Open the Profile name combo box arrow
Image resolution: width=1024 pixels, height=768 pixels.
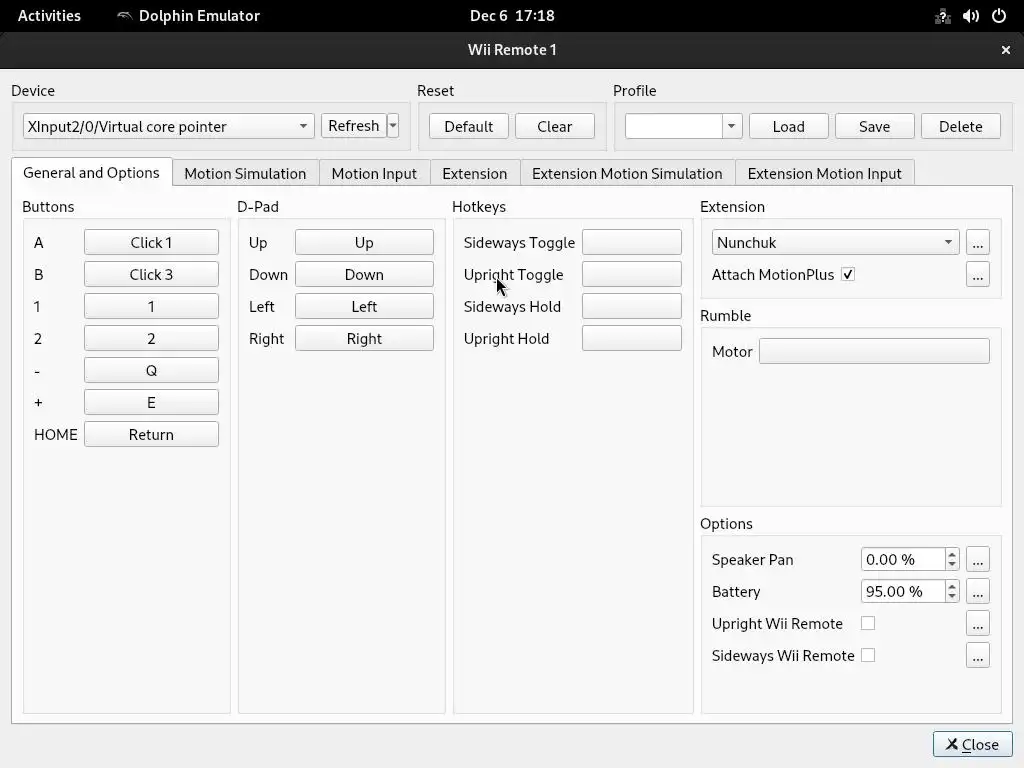[x=731, y=126]
